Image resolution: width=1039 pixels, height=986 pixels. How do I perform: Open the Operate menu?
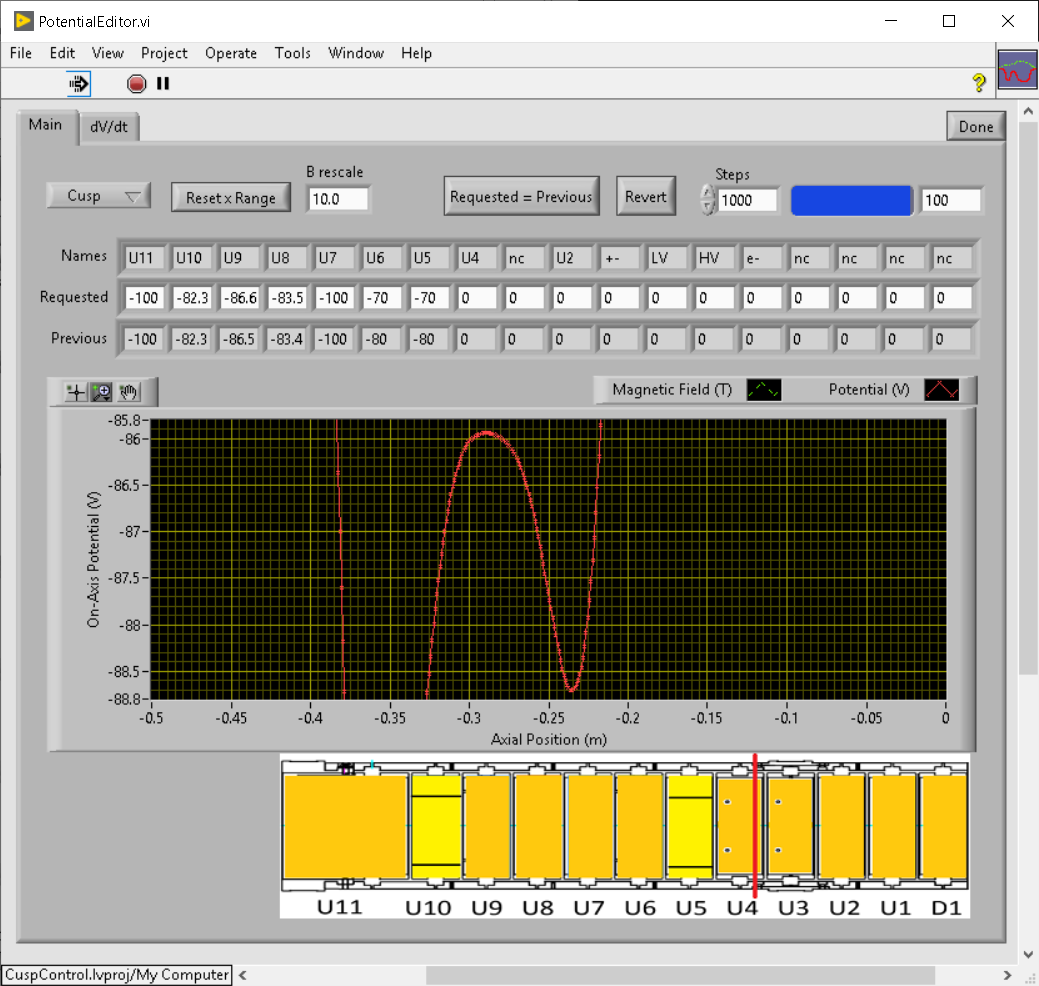point(231,53)
